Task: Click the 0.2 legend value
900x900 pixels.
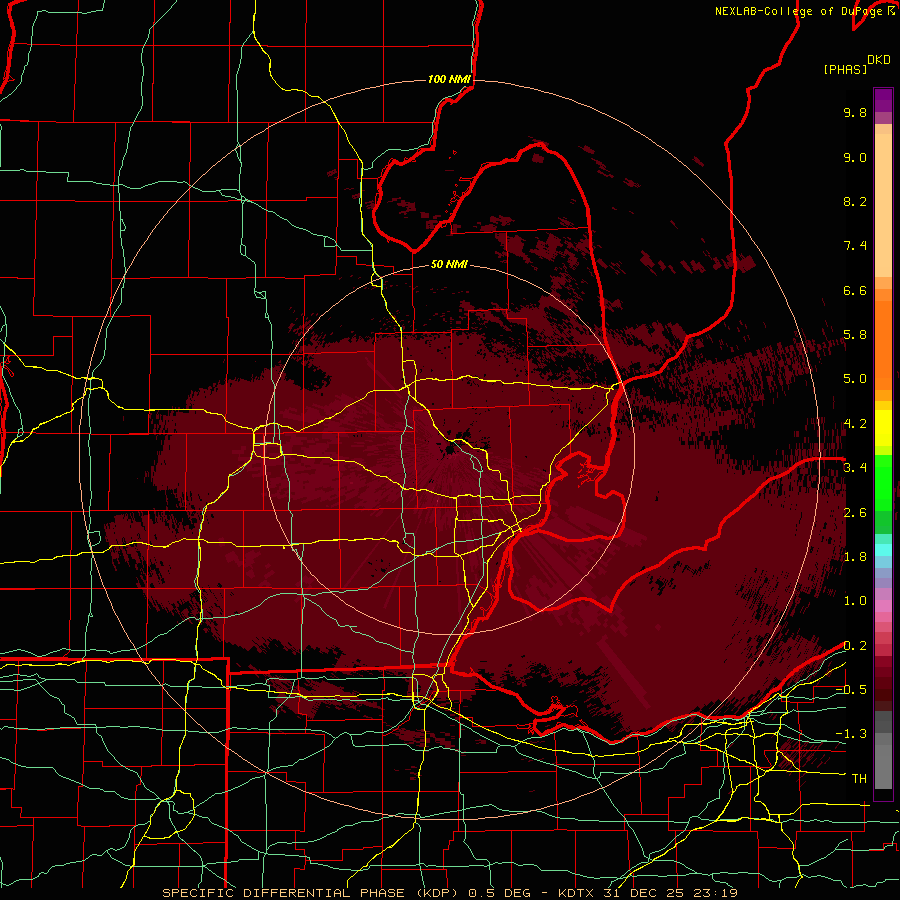Action: click(855, 646)
